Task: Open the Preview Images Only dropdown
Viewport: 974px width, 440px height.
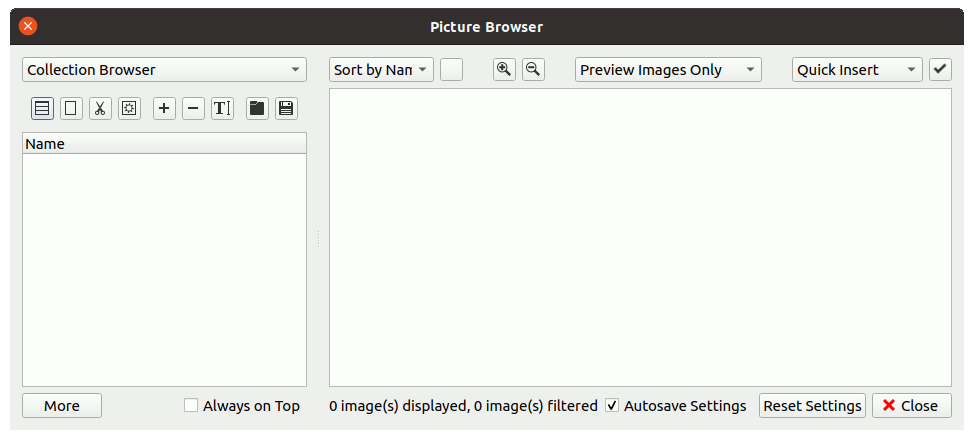Action: 667,70
